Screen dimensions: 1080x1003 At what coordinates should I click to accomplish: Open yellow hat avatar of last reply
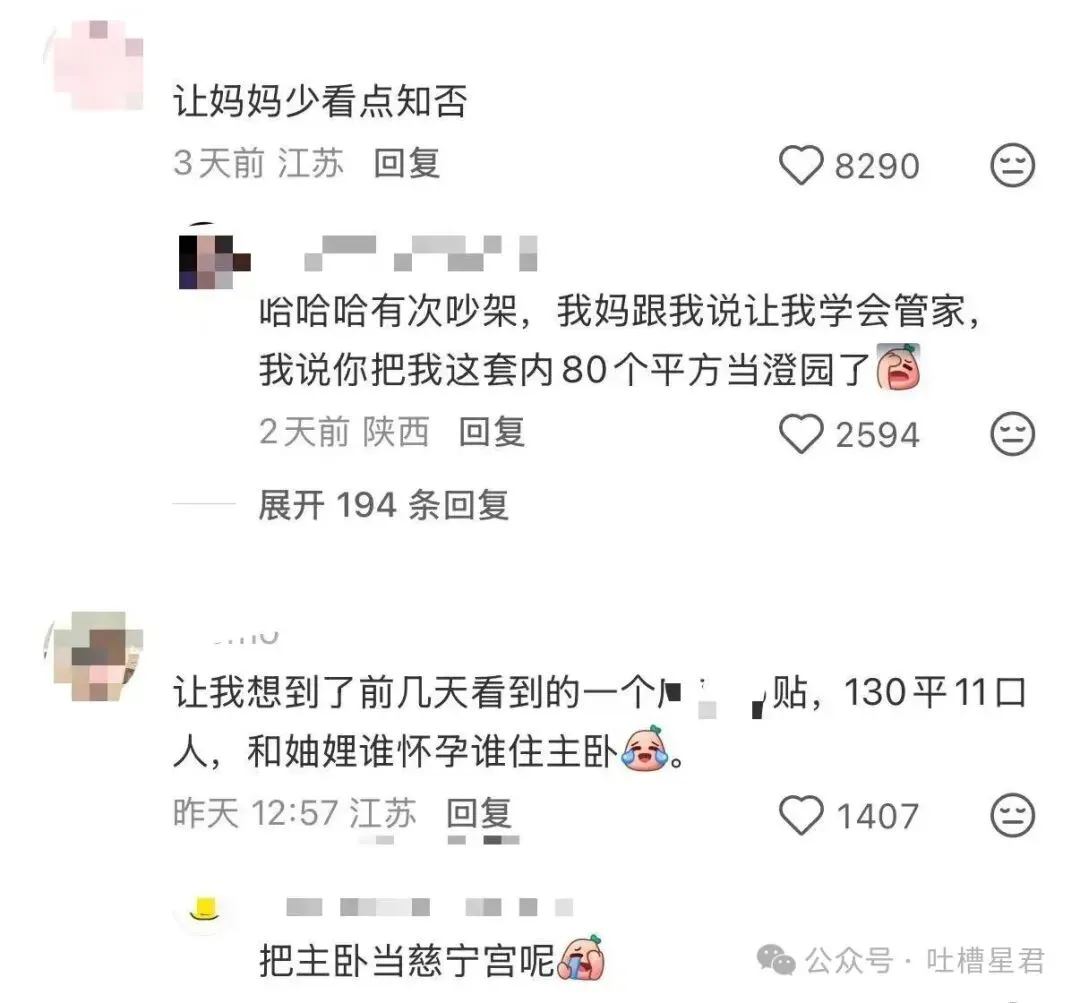pyautogui.click(x=203, y=911)
